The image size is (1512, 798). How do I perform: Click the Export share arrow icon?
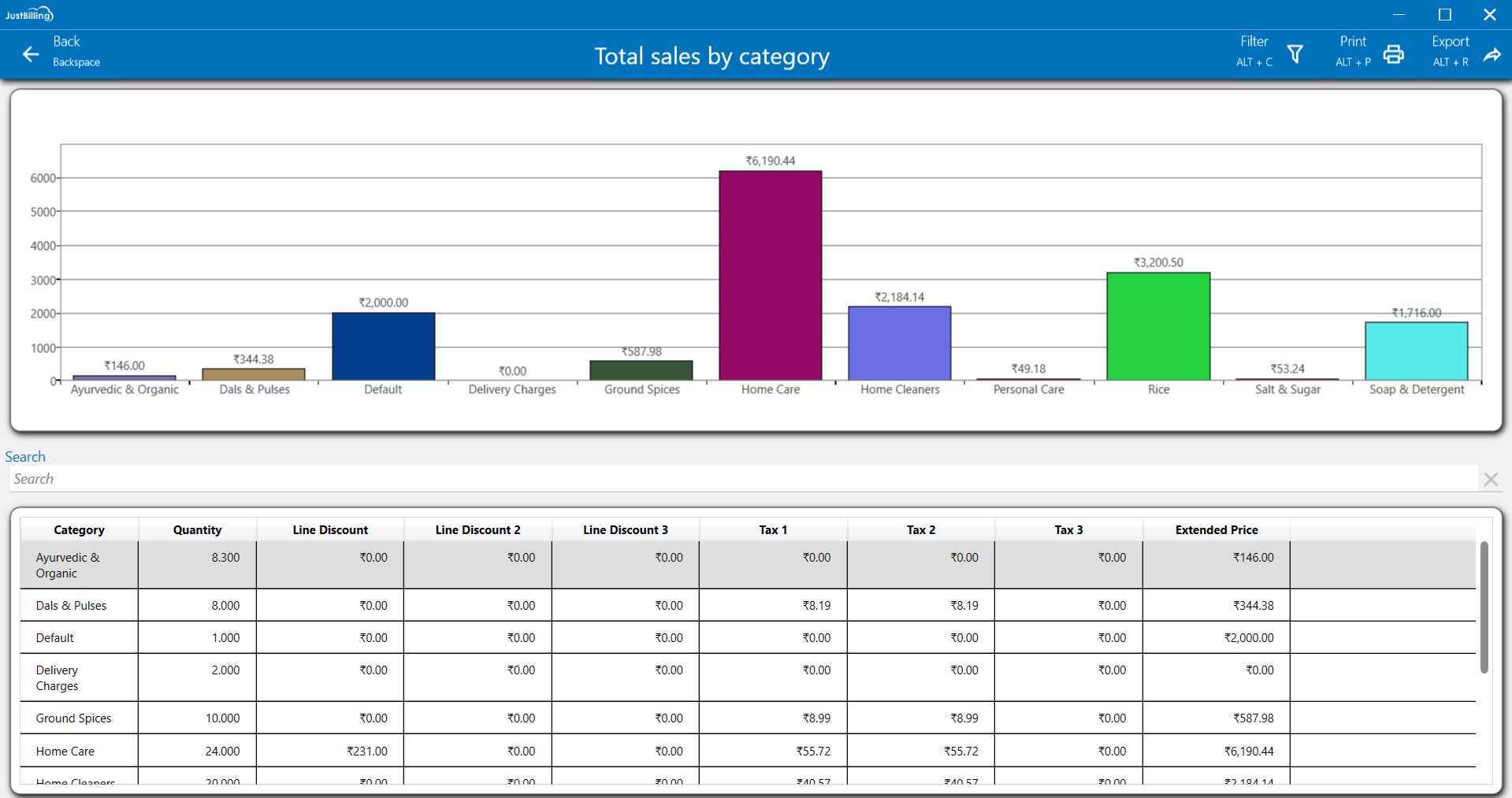(1492, 54)
